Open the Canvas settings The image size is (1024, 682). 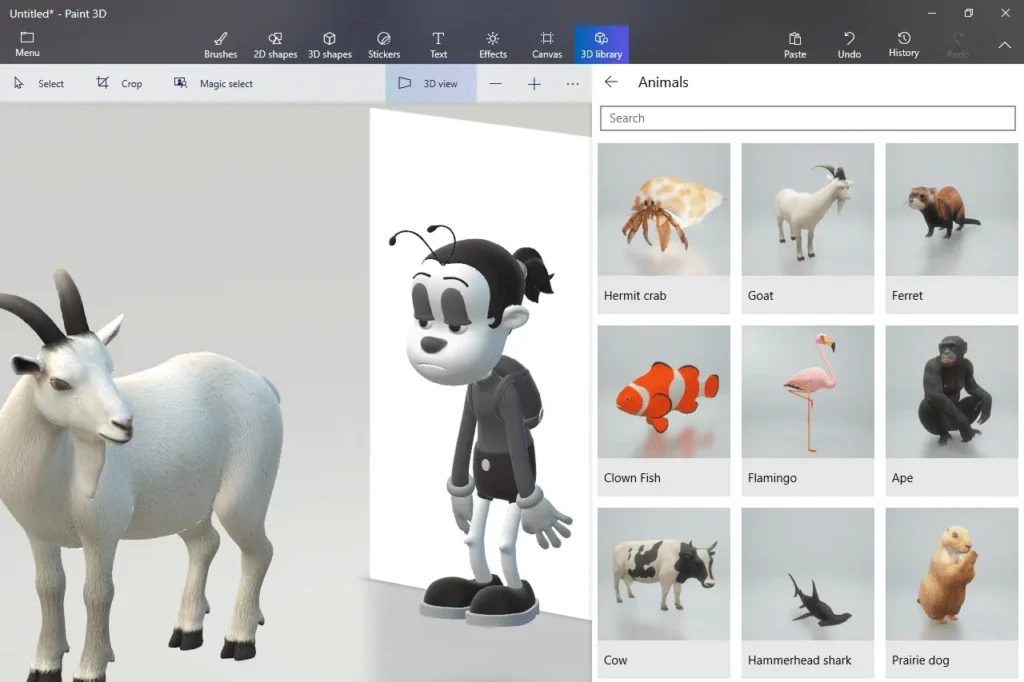[x=547, y=45]
